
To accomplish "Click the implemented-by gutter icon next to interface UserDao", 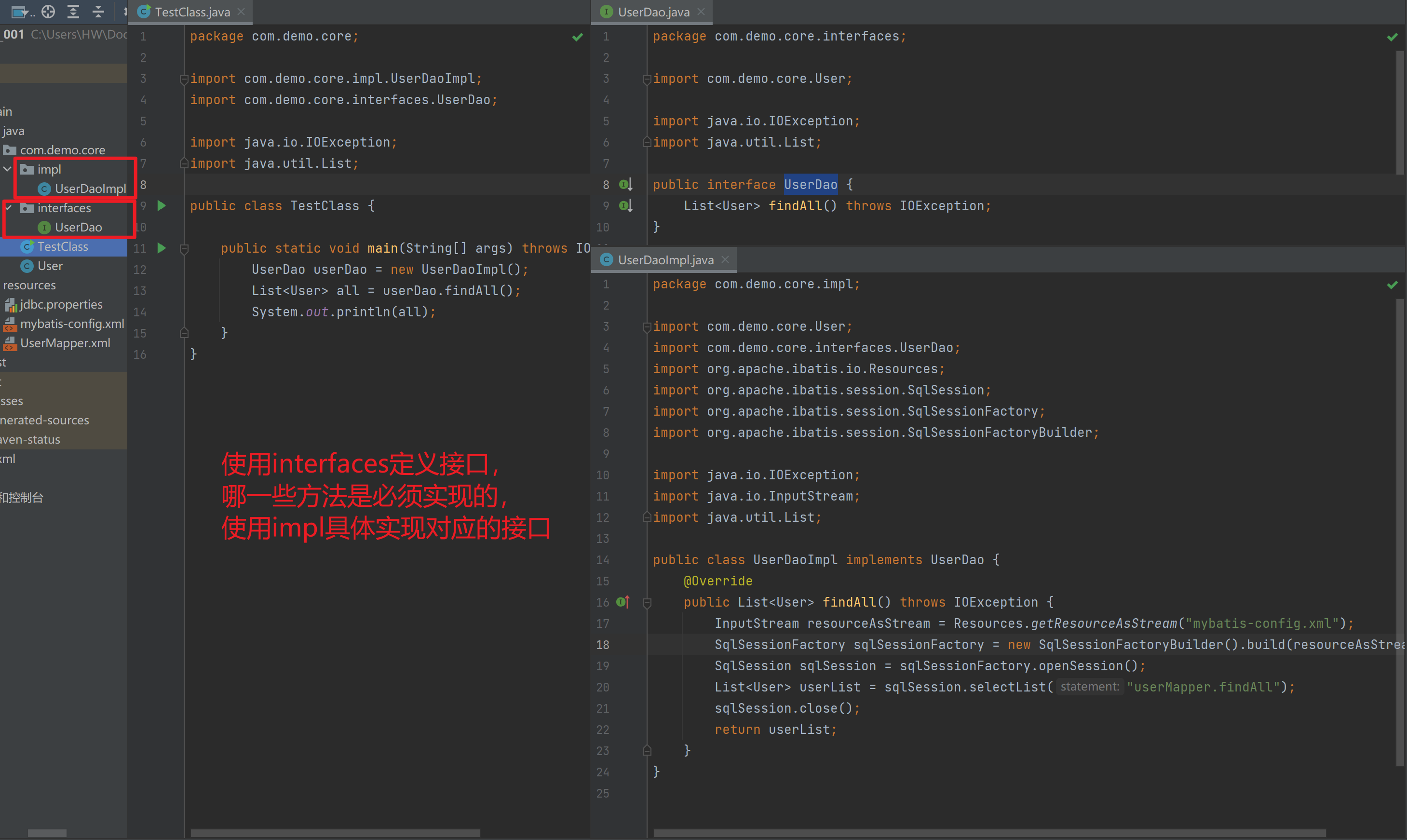I will point(625,185).
